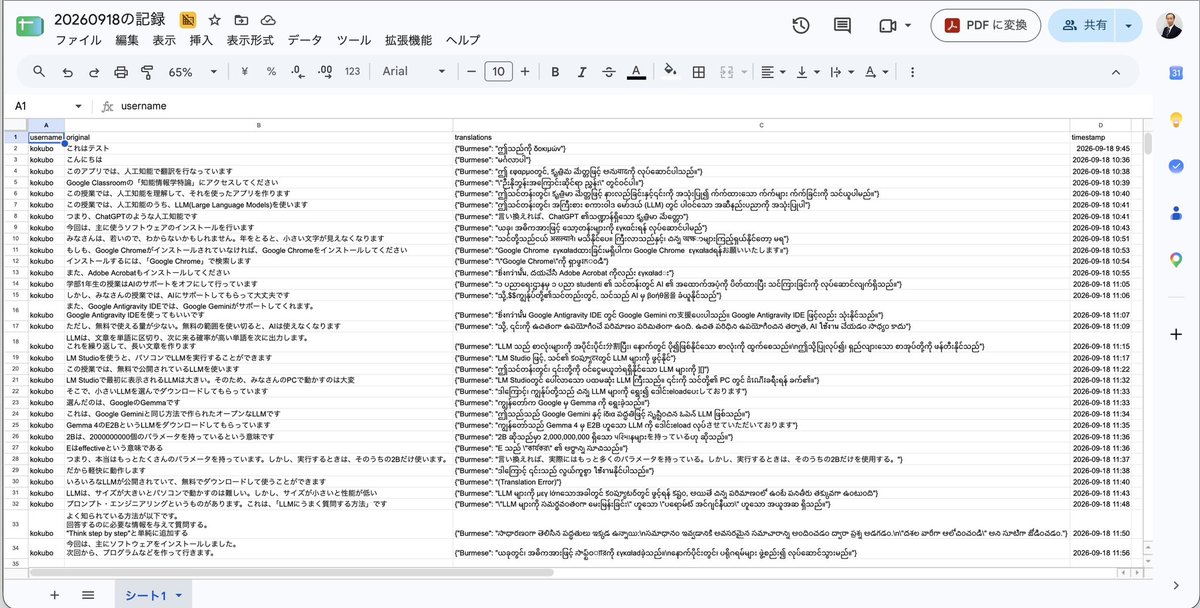
Task: Click the redo arrow icon
Action: [94, 71]
